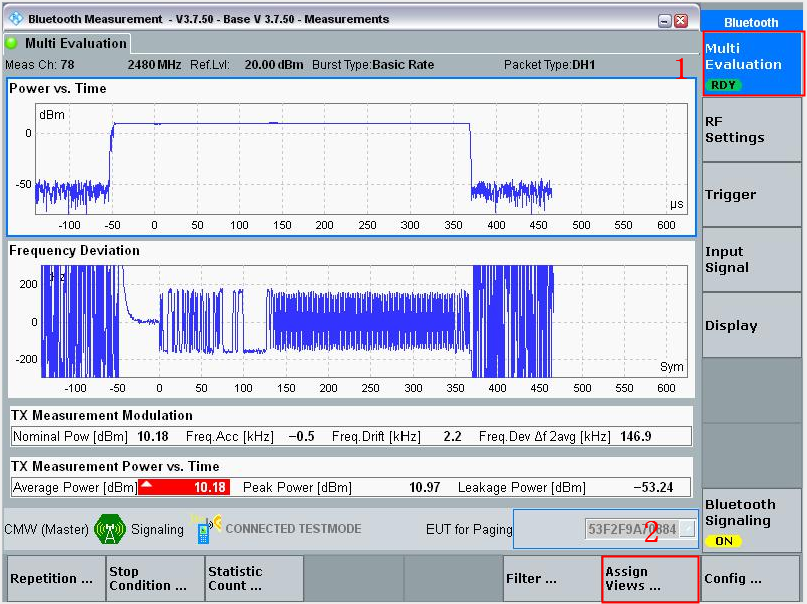Open the Multi Evaluation RDY softkey
The image size is (807, 604).
752,64
